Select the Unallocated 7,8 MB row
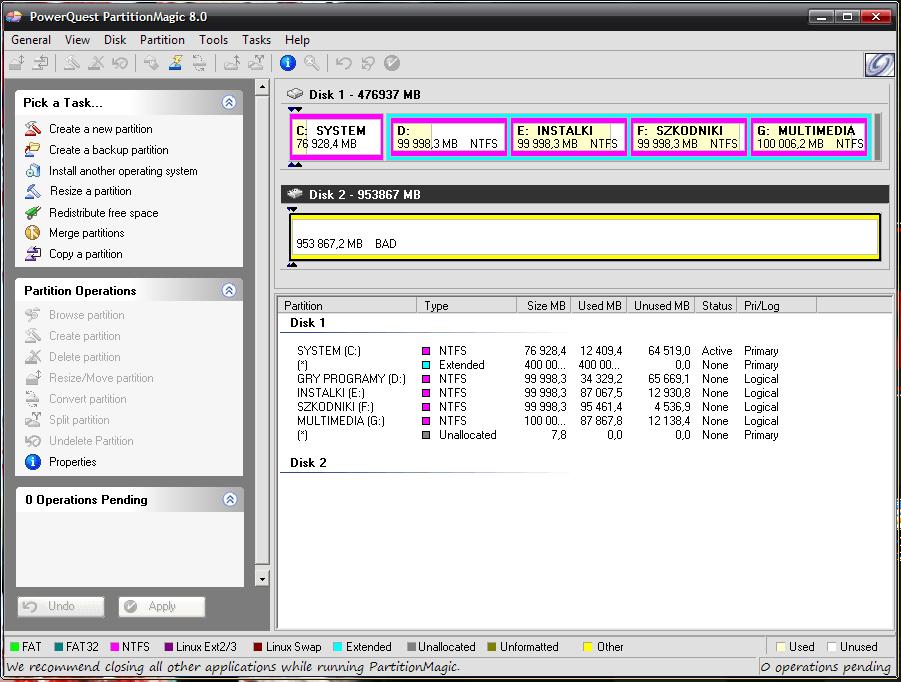This screenshot has width=901, height=682. [x=537, y=435]
